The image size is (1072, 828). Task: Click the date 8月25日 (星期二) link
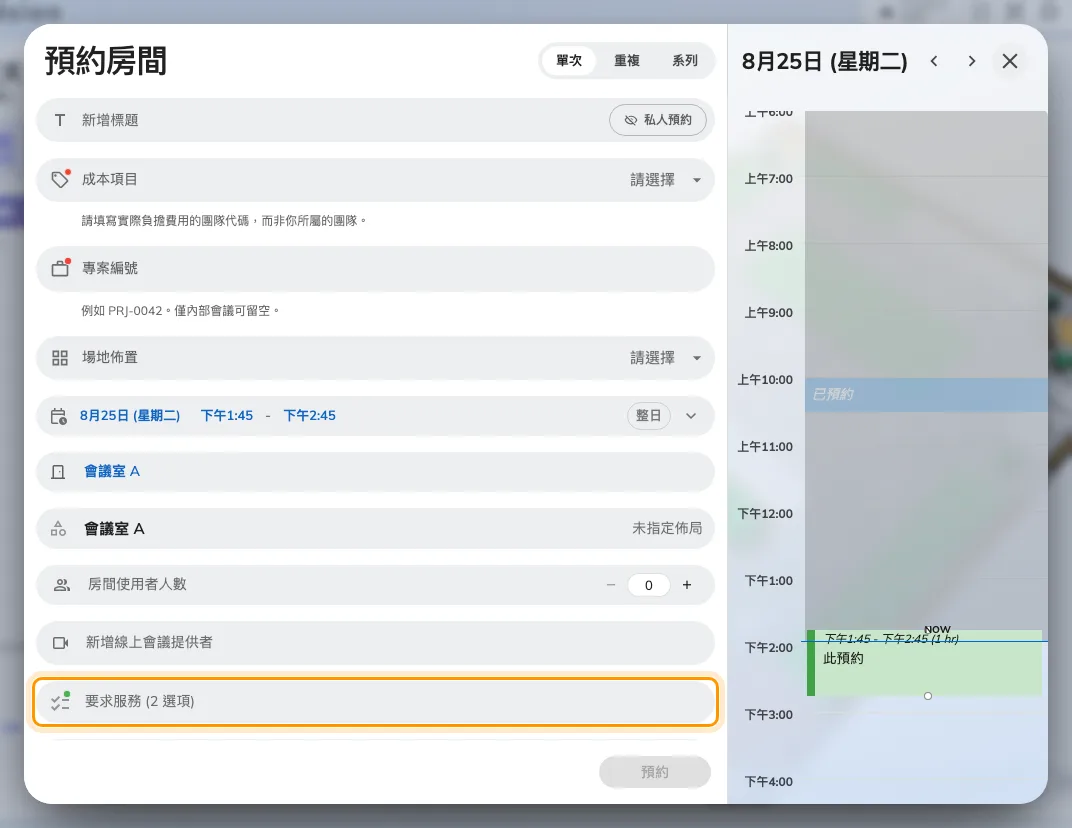coord(130,416)
